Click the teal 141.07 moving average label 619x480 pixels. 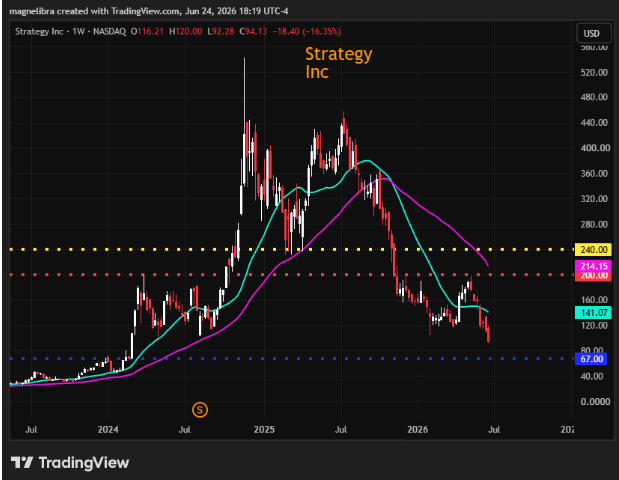(593, 313)
